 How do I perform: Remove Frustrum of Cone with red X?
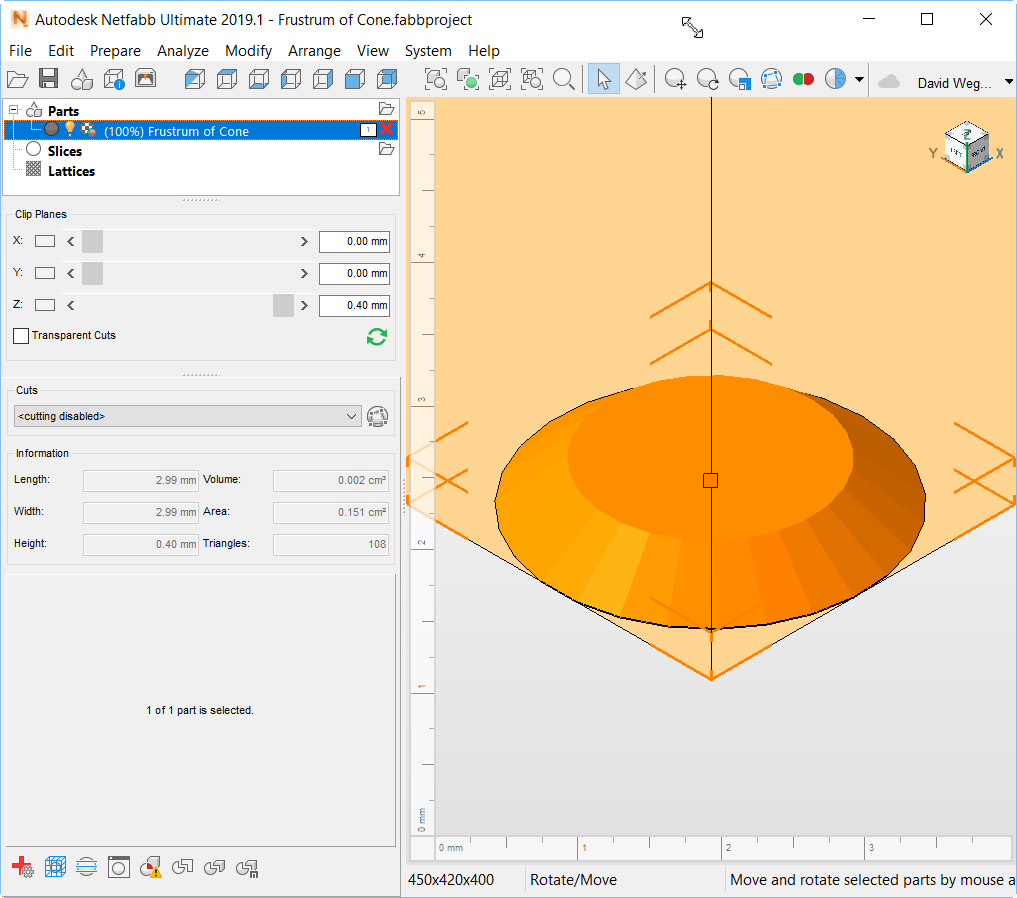point(387,130)
